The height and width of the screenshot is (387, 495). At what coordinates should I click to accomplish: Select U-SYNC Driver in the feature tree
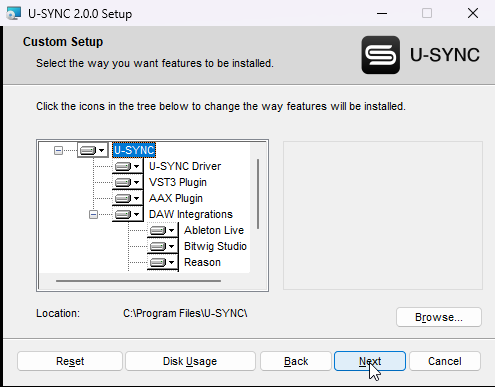[x=185, y=166]
